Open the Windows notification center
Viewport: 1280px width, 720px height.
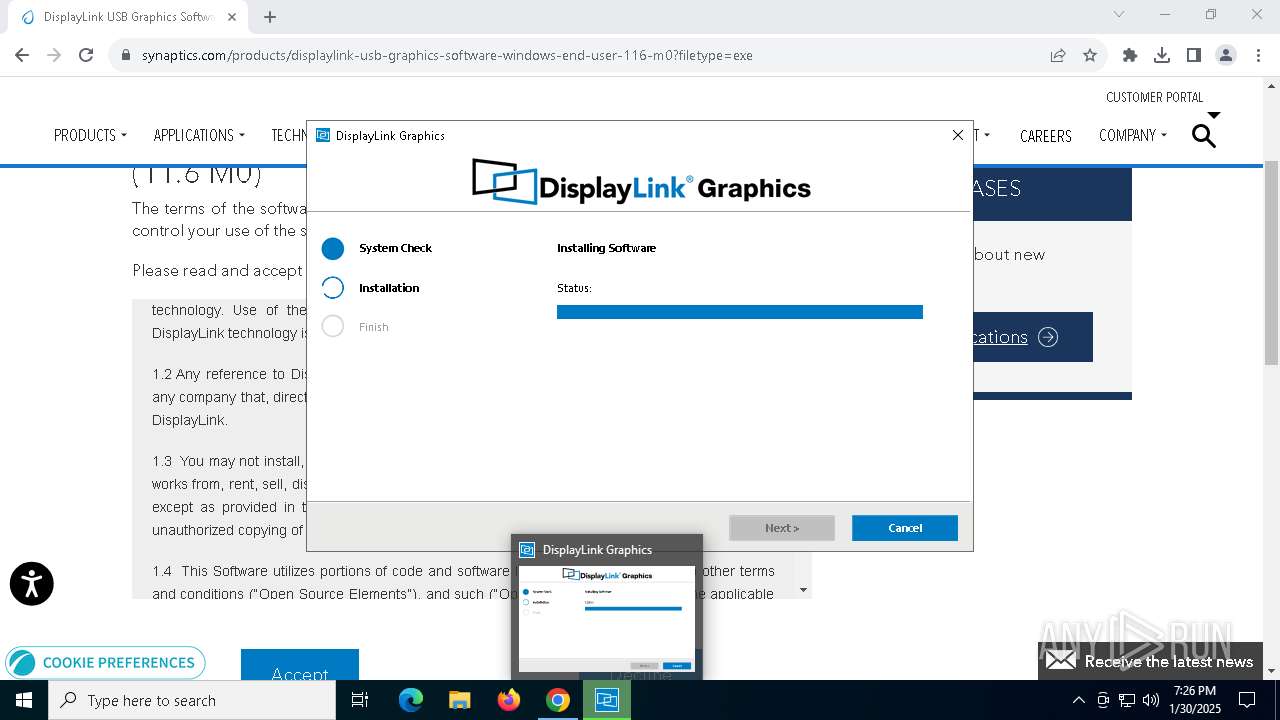coord(1247,700)
